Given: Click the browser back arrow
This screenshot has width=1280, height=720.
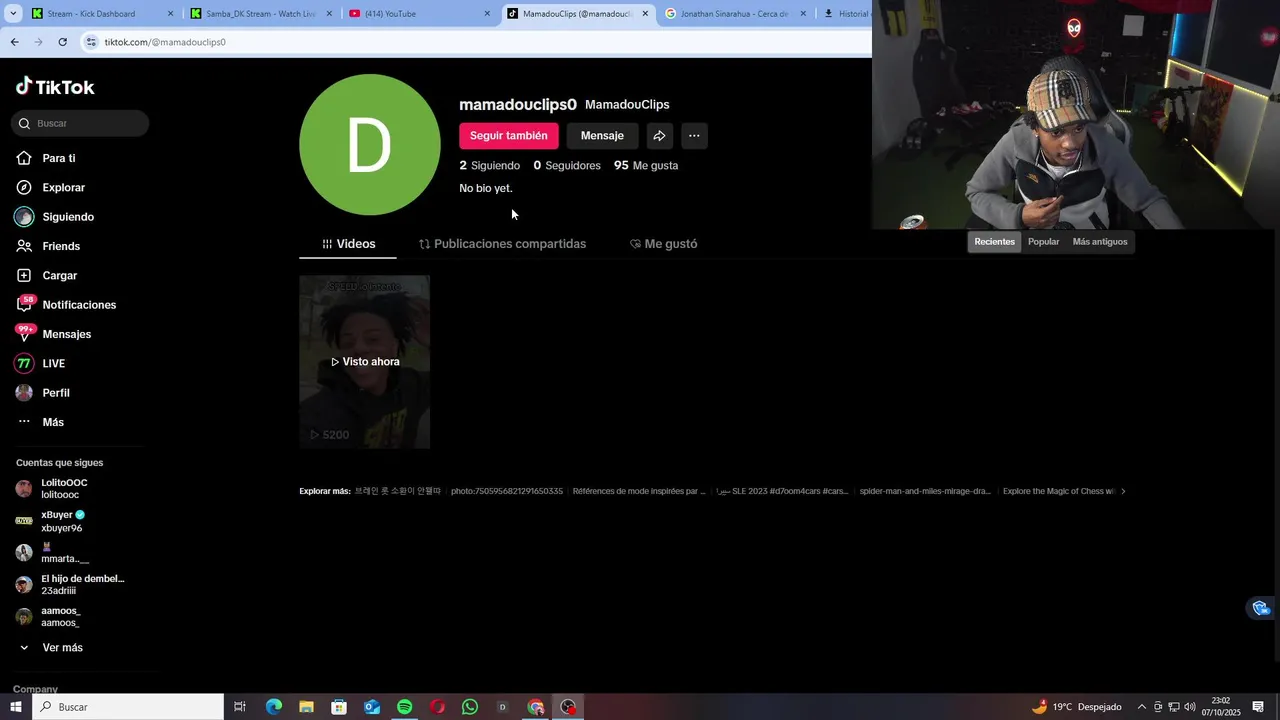Looking at the screenshot, I should (14, 42).
